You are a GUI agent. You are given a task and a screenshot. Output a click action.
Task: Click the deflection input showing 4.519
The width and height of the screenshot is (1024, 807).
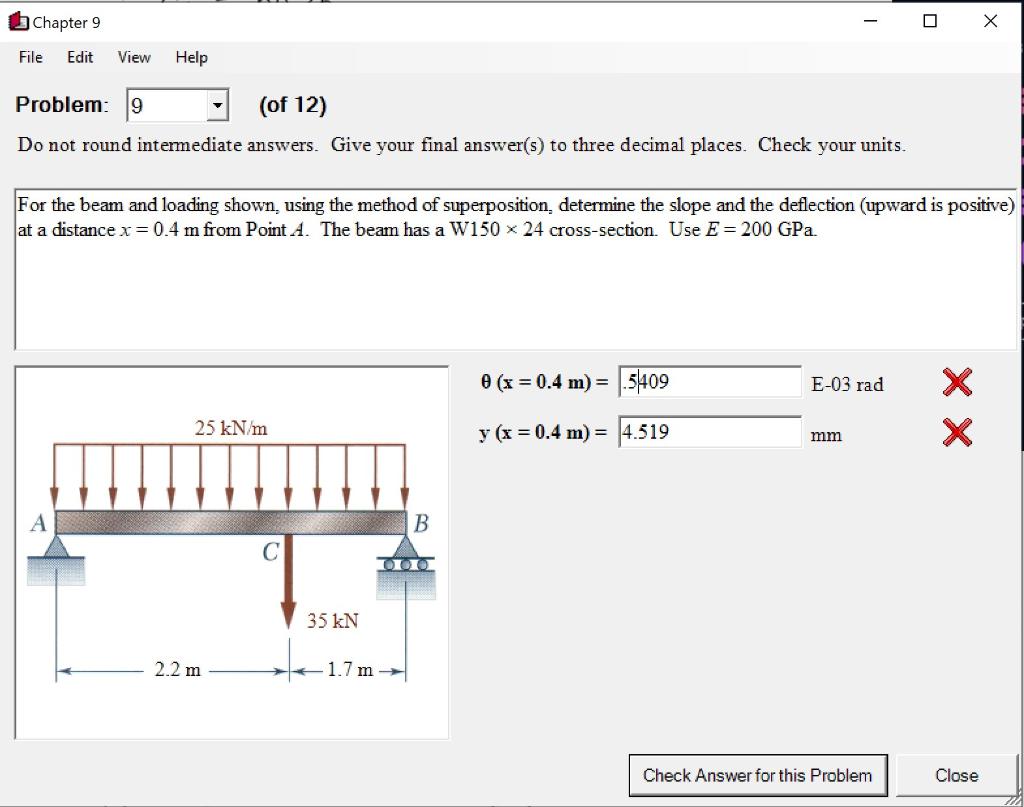710,432
